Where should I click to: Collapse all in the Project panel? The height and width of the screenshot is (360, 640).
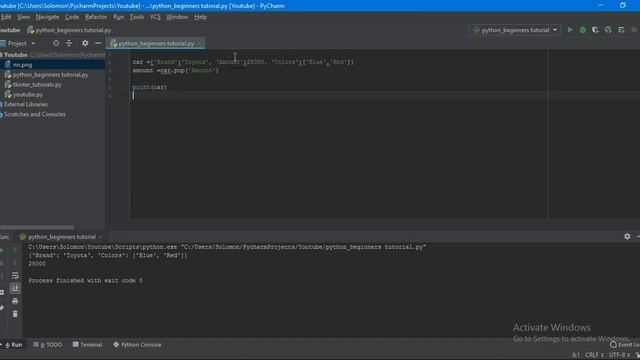tap(69, 43)
